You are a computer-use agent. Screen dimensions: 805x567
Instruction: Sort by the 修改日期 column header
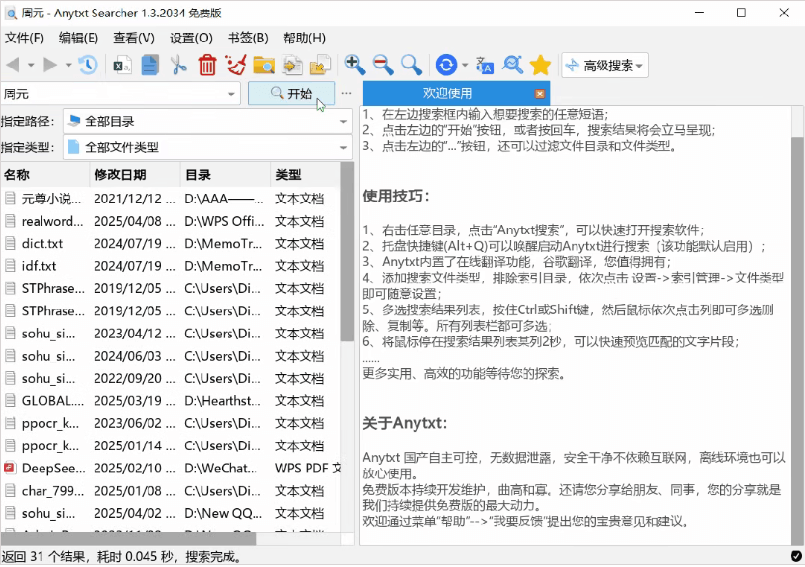[x=135, y=175]
